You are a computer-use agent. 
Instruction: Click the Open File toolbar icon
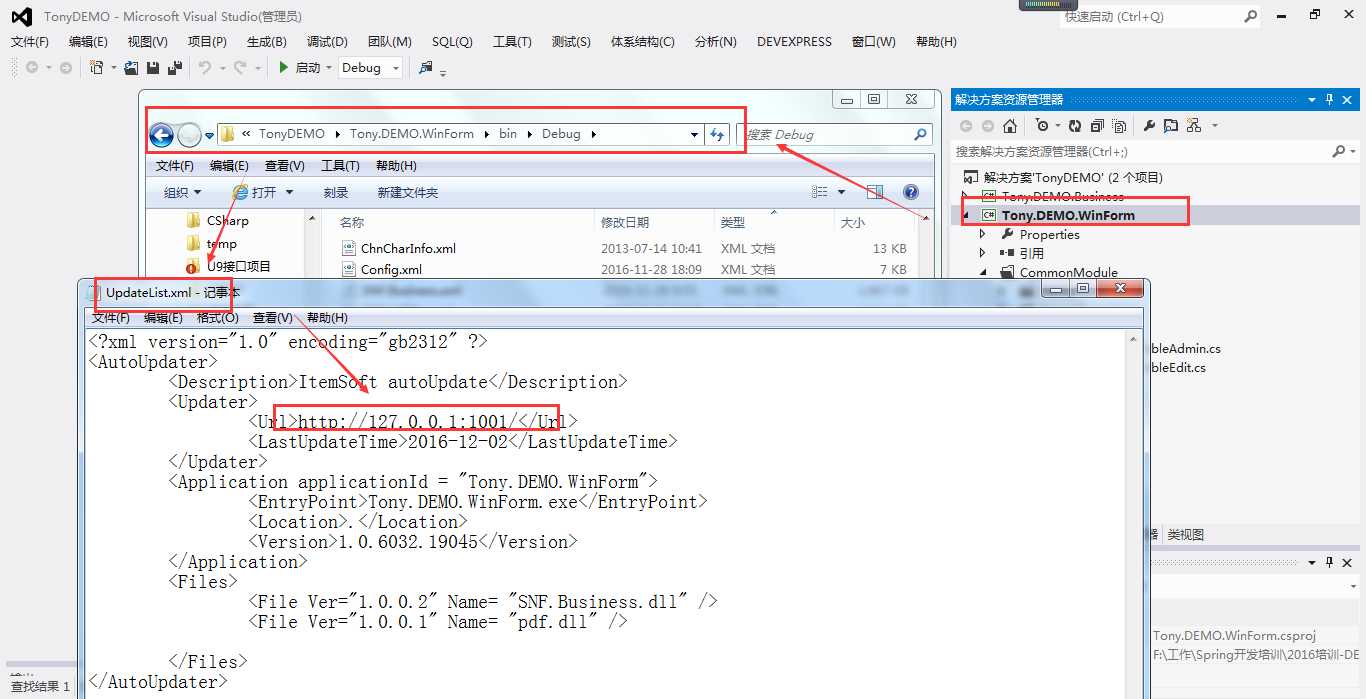[133, 68]
